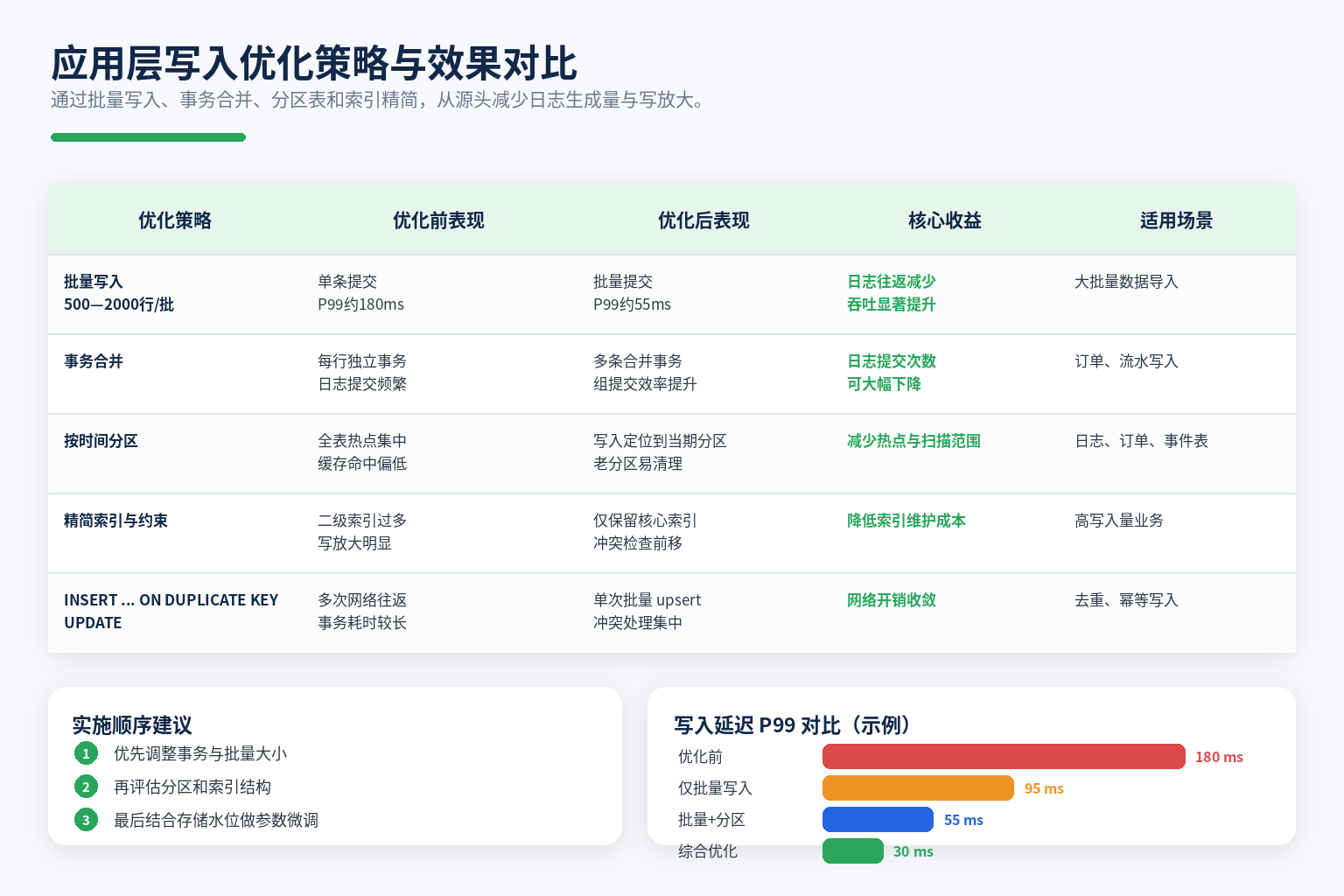
Task: Click the 写入延迟 P99 对比 chart title
Action: (x=794, y=725)
